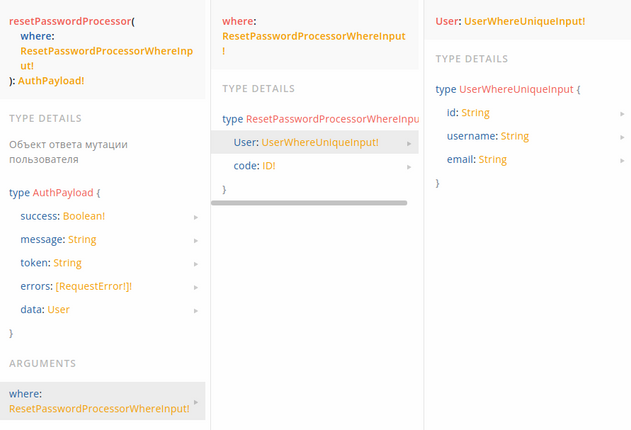Click the arrow beside username: String
Viewport: 631px width, 430px height.
(x=622, y=137)
